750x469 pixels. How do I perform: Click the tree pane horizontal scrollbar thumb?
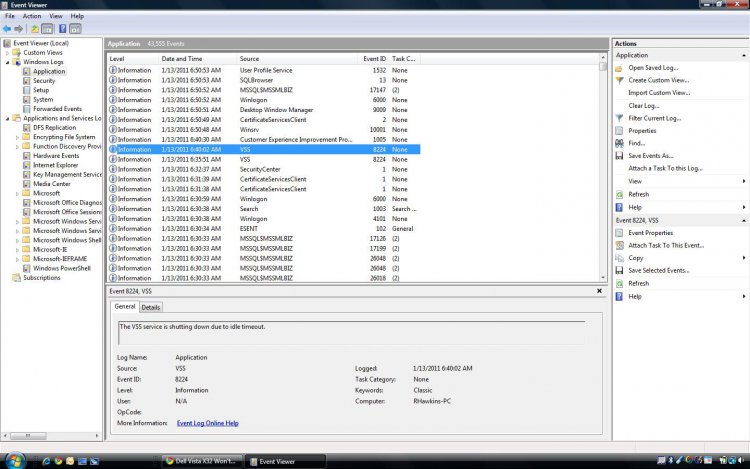[28, 436]
